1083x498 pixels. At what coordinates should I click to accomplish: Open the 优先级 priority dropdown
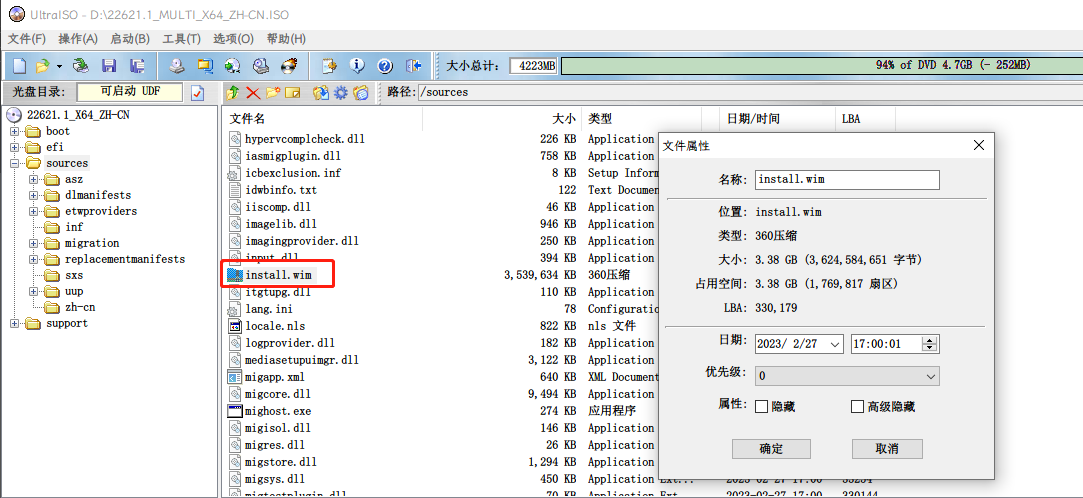[930, 376]
